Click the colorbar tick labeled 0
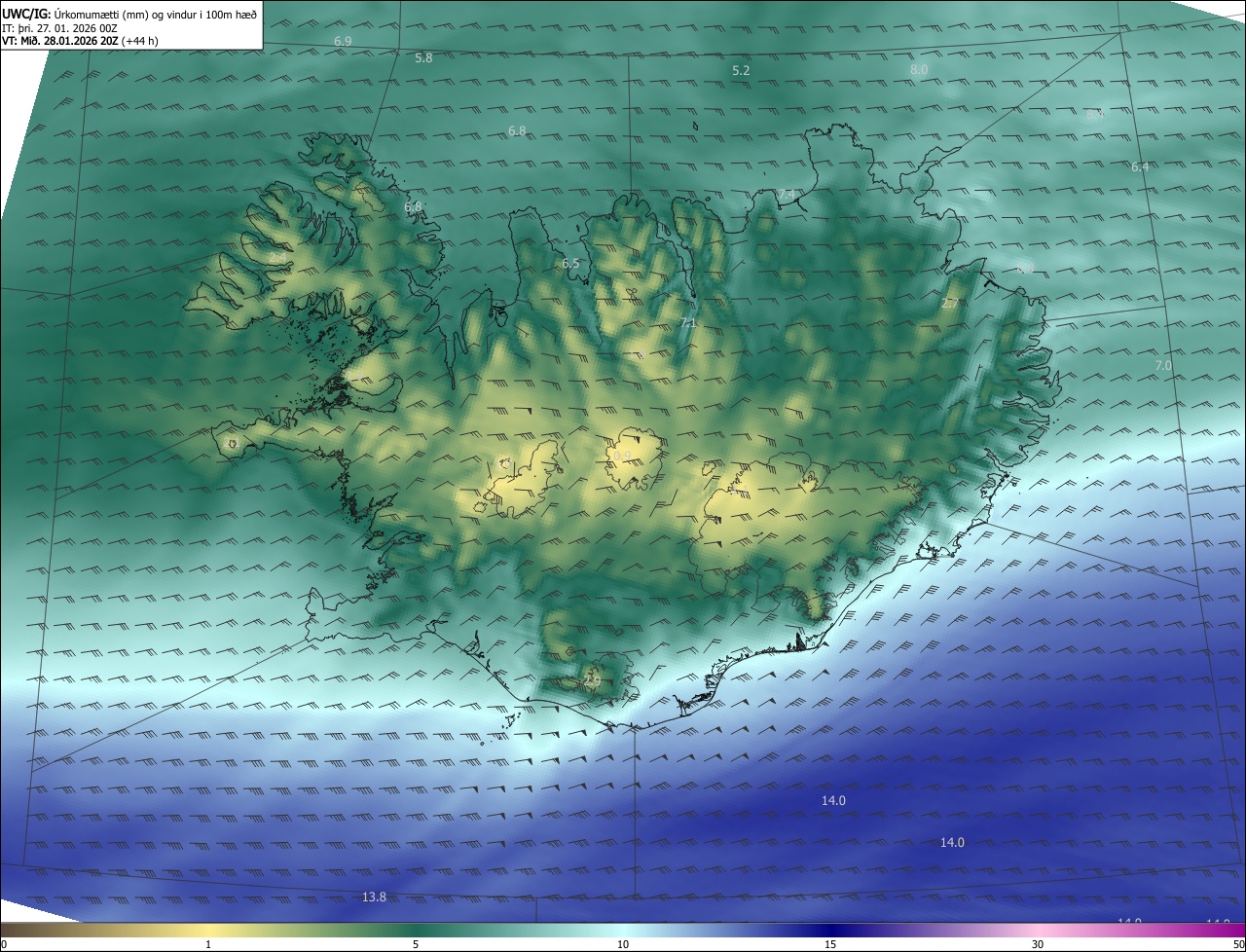The height and width of the screenshot is (952, 1246). pyautogui.click(x=4, y=944)
